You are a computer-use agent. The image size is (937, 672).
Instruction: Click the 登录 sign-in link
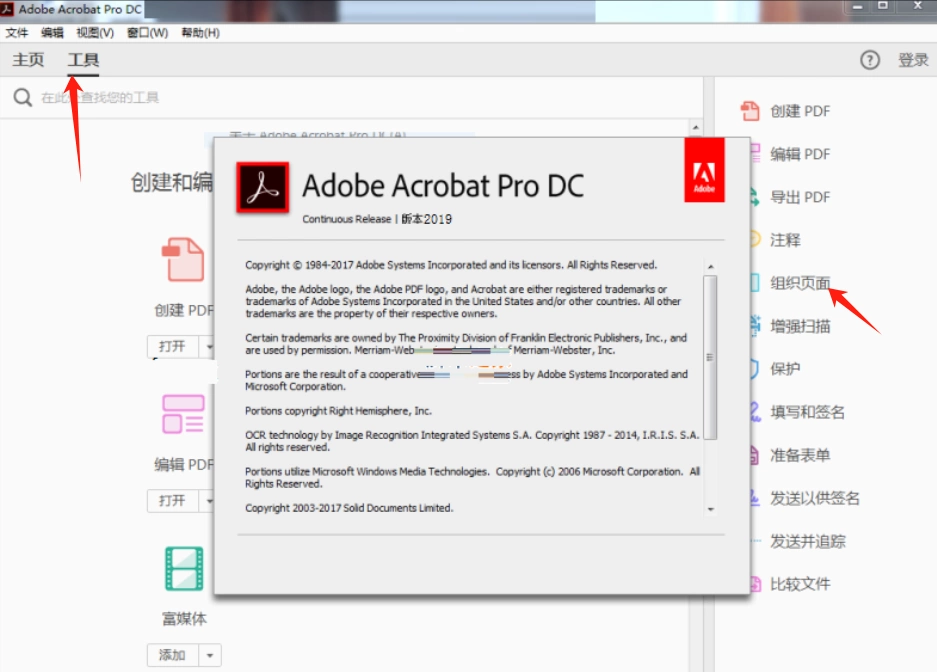pyautogui.click(x=913, y=60)
